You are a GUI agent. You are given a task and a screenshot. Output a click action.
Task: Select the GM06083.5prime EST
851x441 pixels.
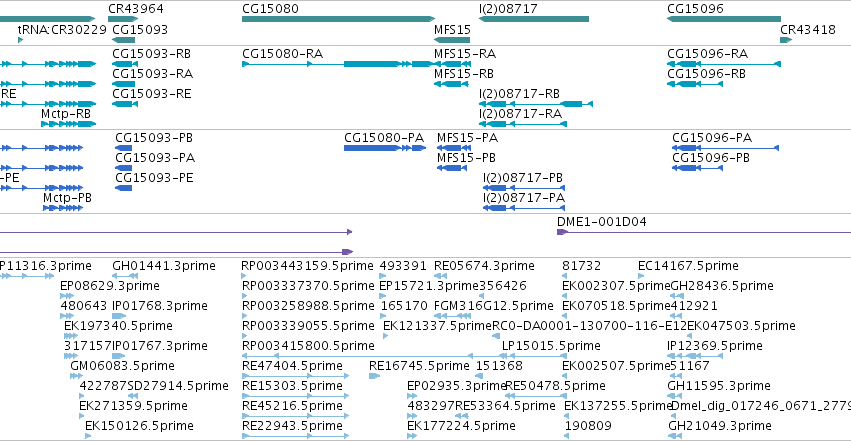(x=122, y=366)
